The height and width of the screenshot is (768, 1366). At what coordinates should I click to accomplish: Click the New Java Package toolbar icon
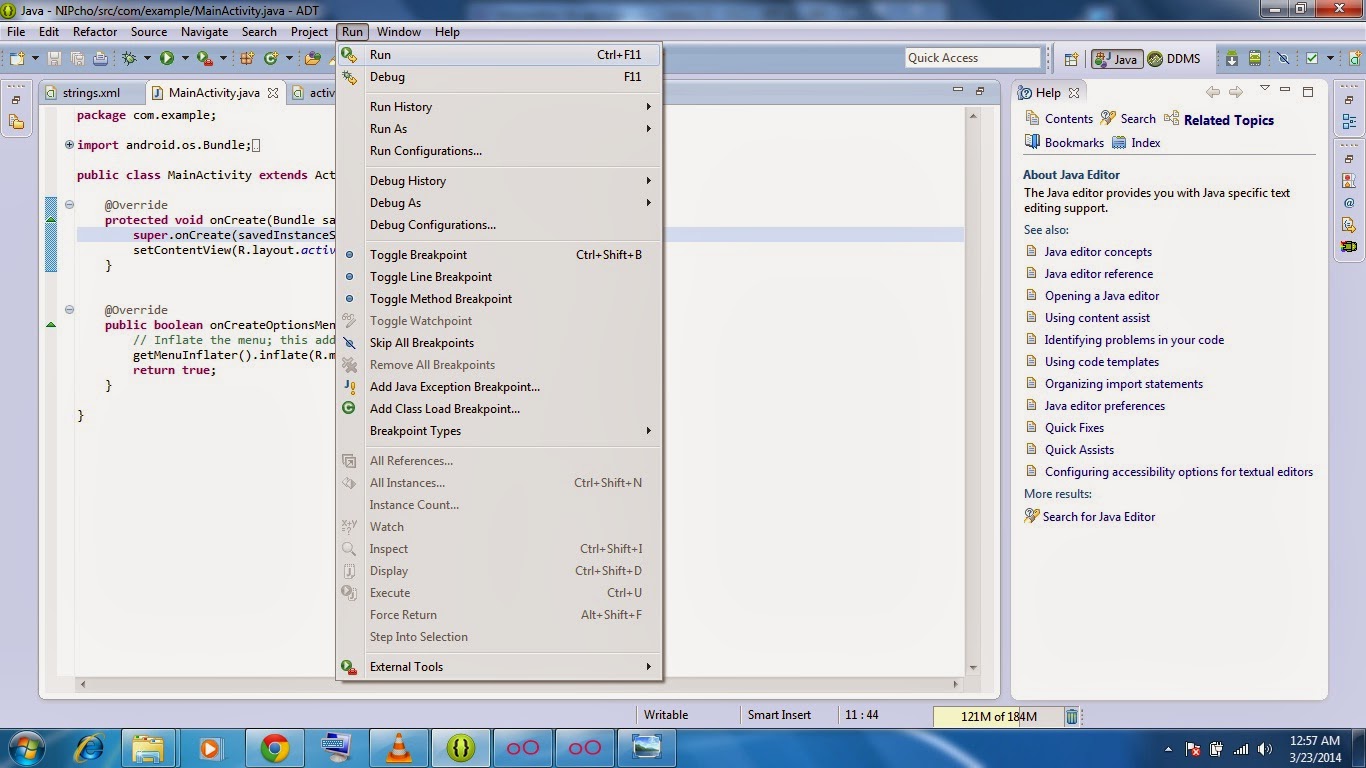247,58
